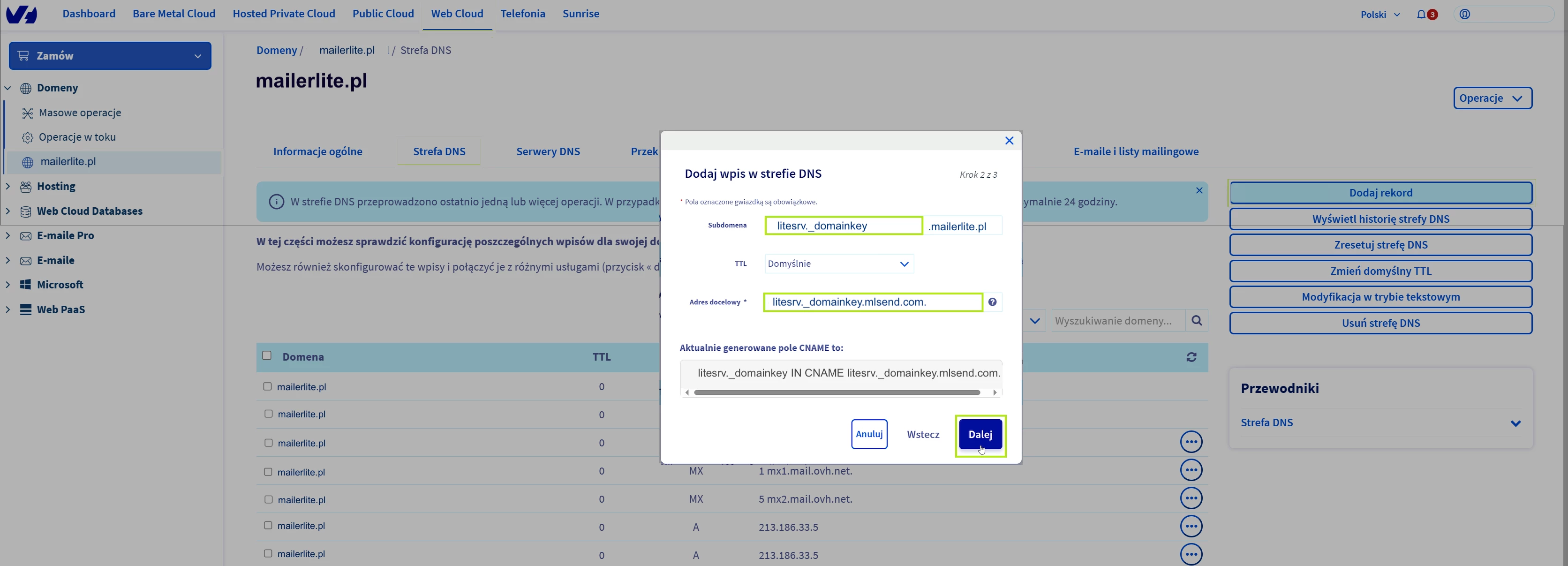The height and width of the screenshot is (566, 1568).
Task: Open the Public Cloud menu
Action: pos(383,14)
